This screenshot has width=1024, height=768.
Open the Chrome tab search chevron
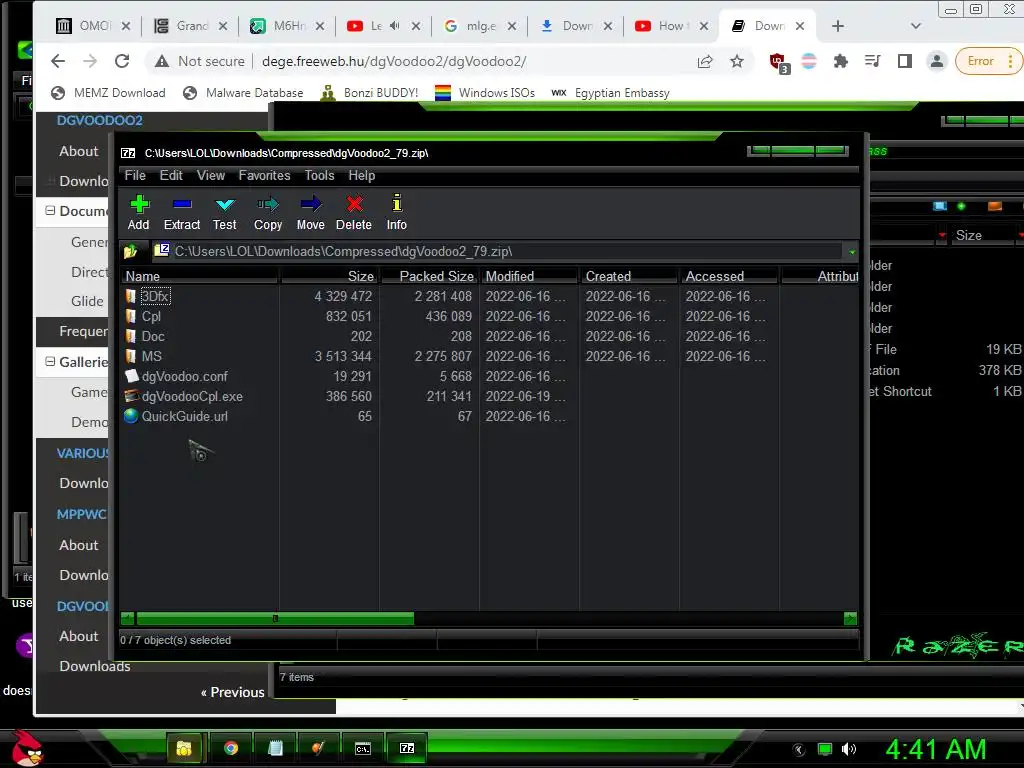click(x=916, y=26)
